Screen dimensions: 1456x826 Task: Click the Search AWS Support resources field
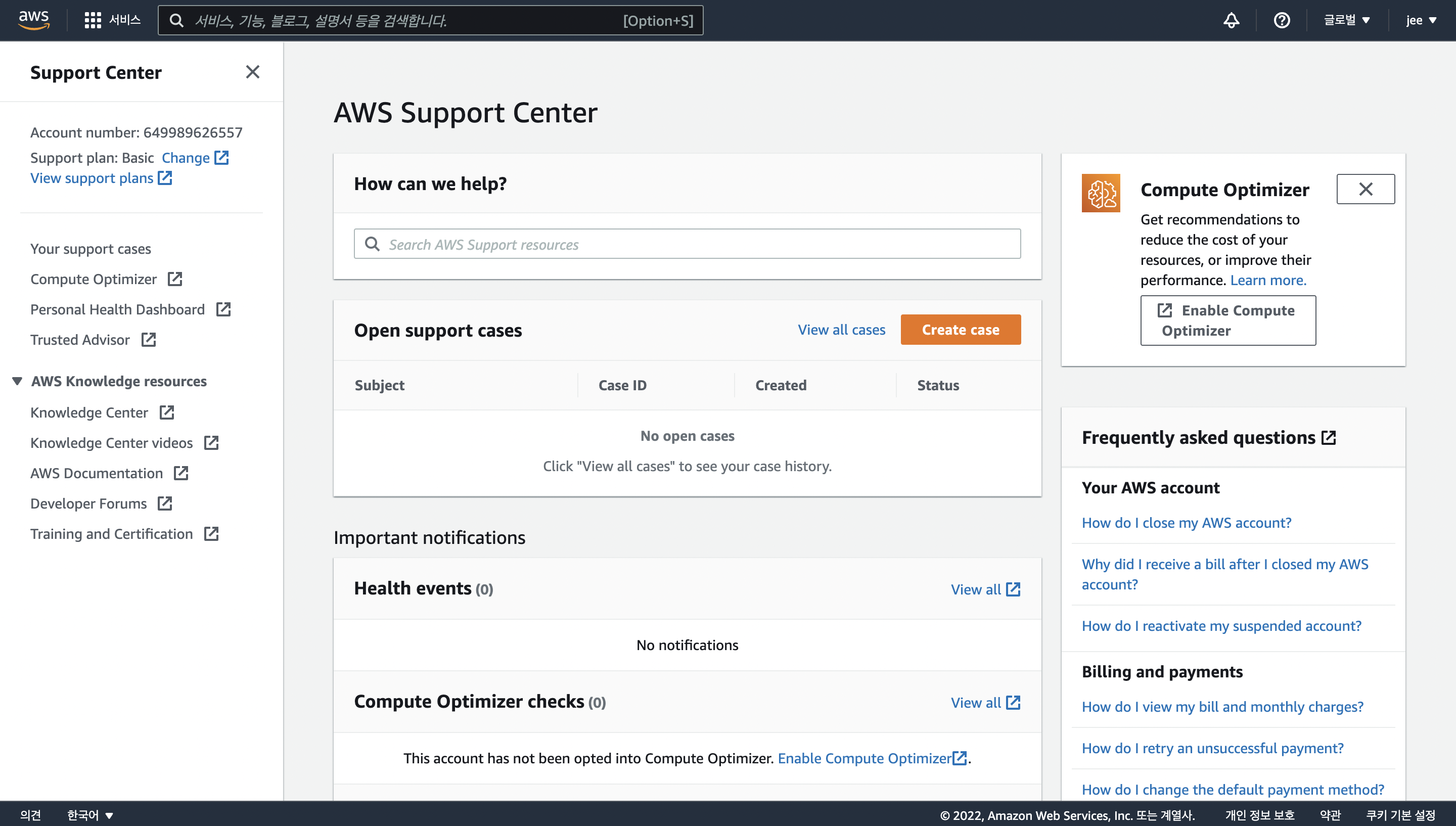coord(687,244)
